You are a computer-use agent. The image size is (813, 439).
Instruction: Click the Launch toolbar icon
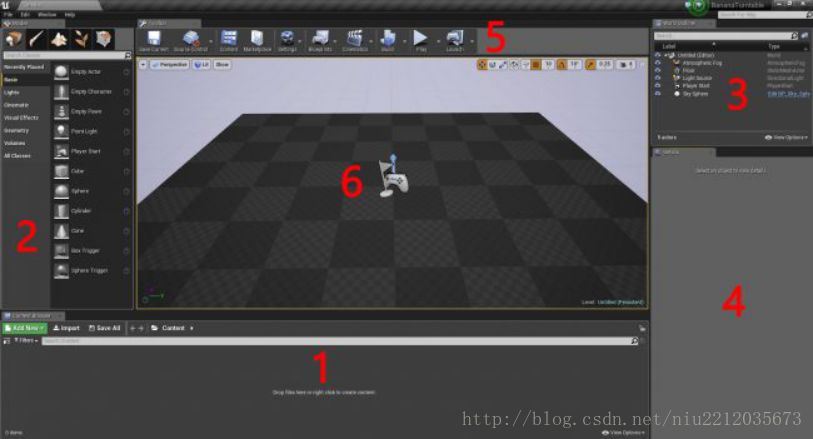[x=455, y=41]
